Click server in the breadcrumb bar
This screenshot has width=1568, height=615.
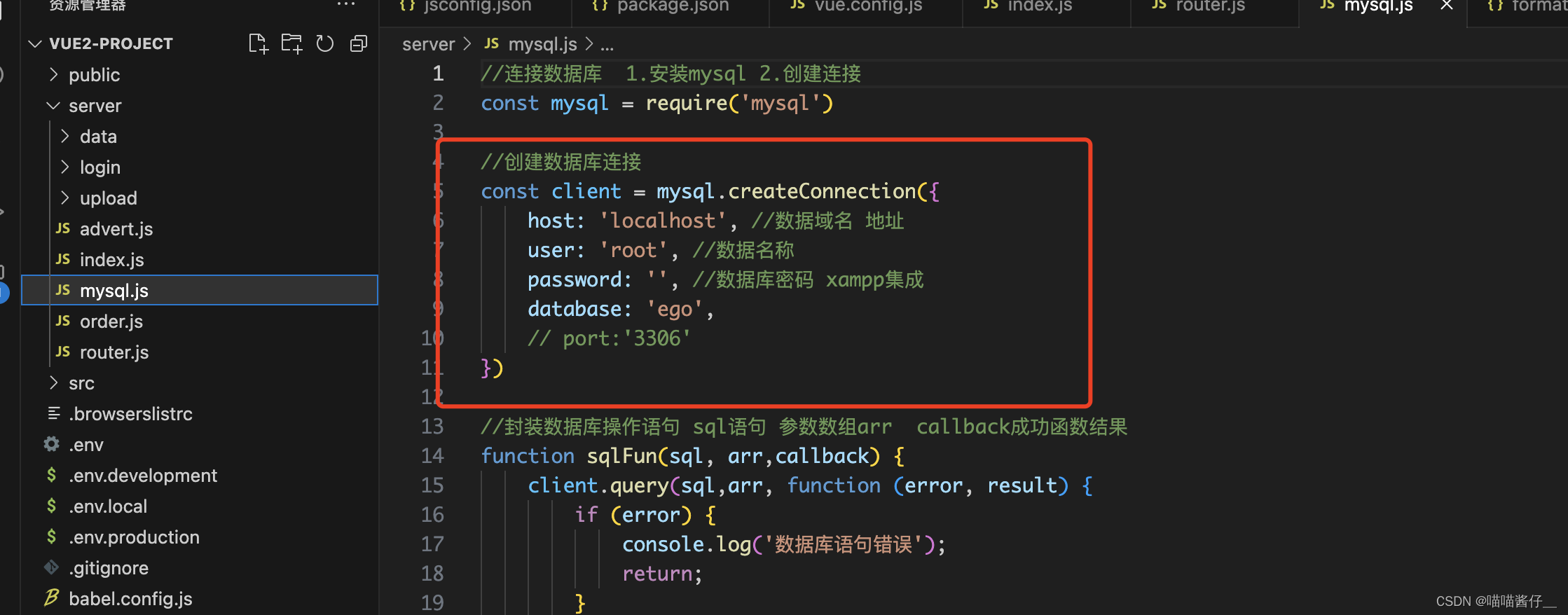(x=428, y=43)
